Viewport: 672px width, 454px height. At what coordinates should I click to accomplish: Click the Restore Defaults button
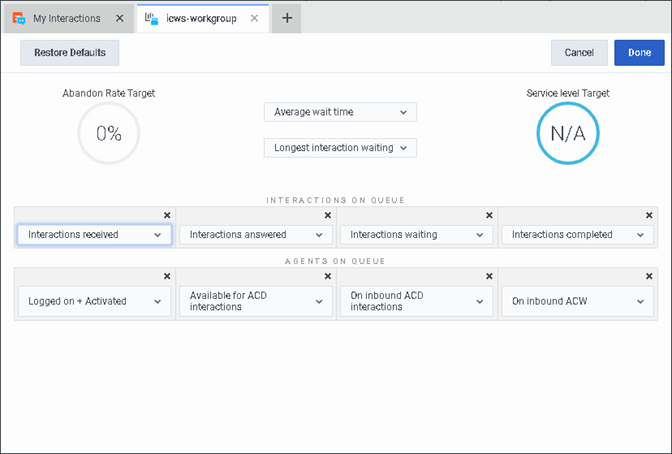pos(69,53)
